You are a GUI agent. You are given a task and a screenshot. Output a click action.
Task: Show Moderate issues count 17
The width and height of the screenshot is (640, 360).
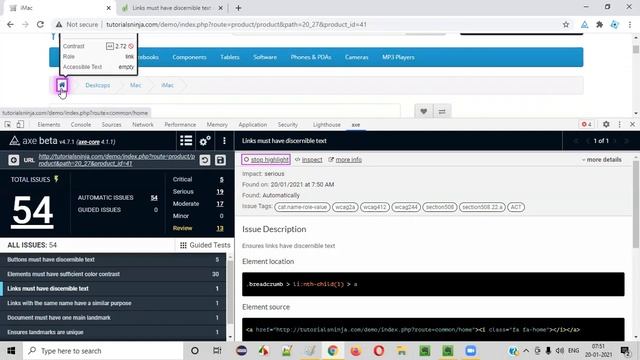pos(220,204)
